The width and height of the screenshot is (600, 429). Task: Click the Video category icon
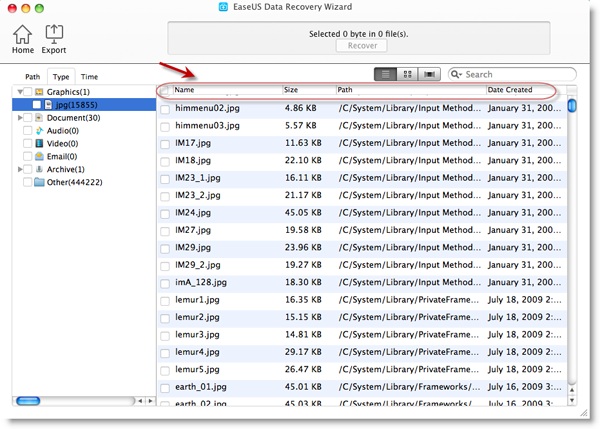point(39,144)
